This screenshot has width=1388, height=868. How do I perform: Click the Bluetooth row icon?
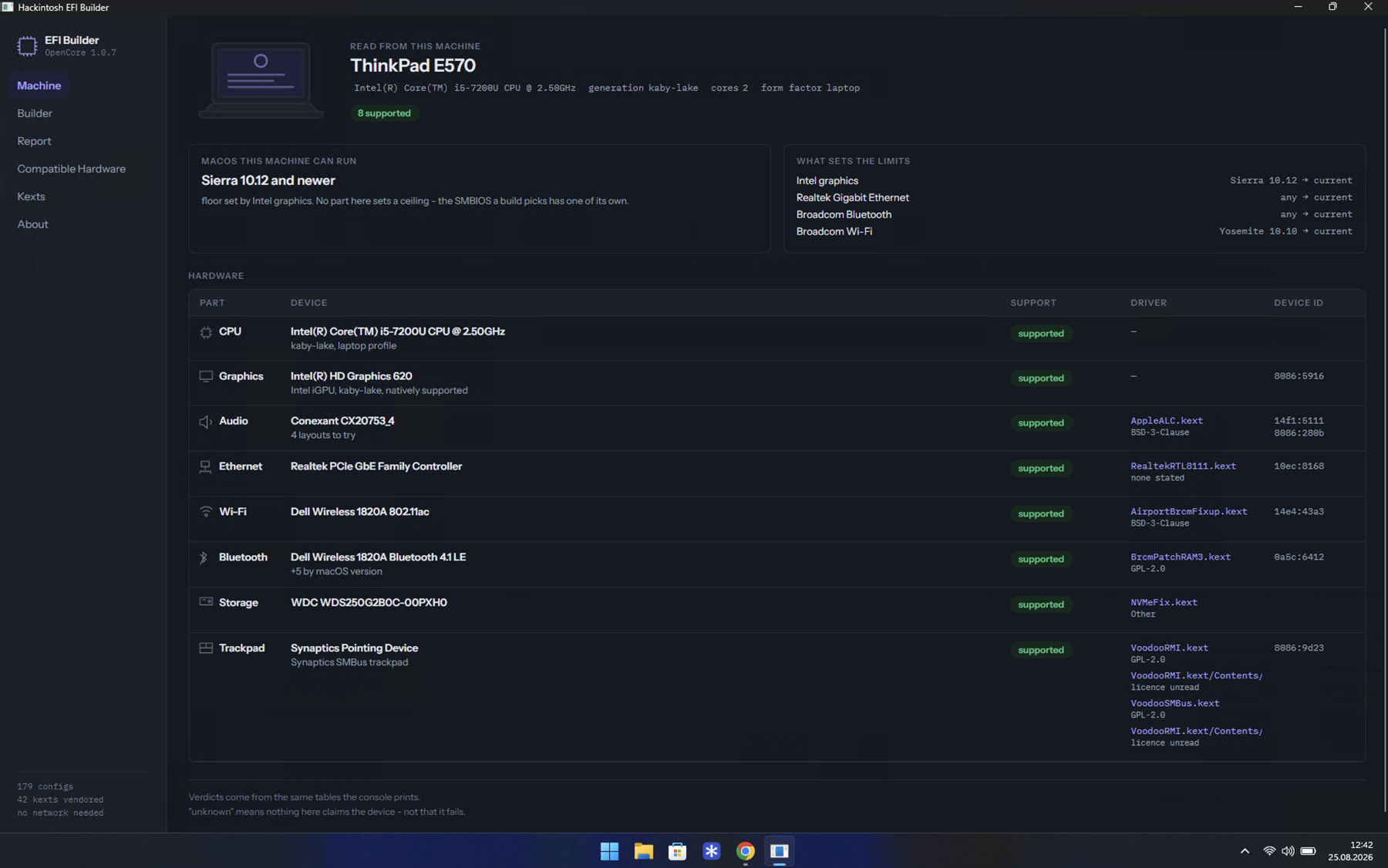pos(204,557)
